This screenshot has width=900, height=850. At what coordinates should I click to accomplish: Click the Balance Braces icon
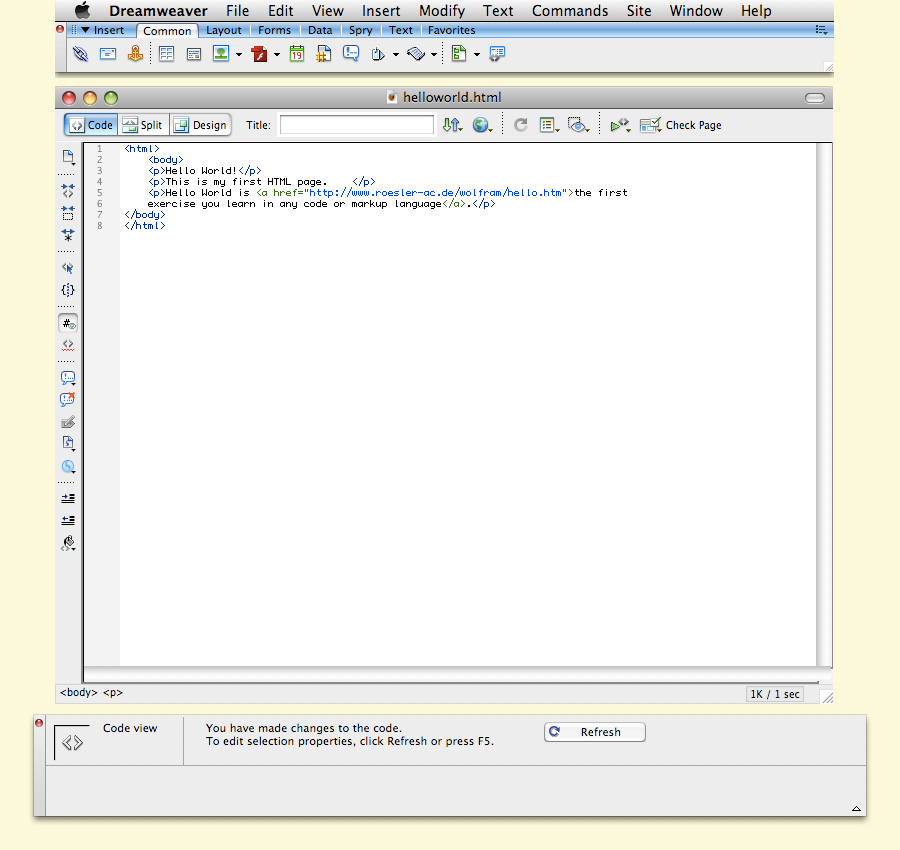68,290
